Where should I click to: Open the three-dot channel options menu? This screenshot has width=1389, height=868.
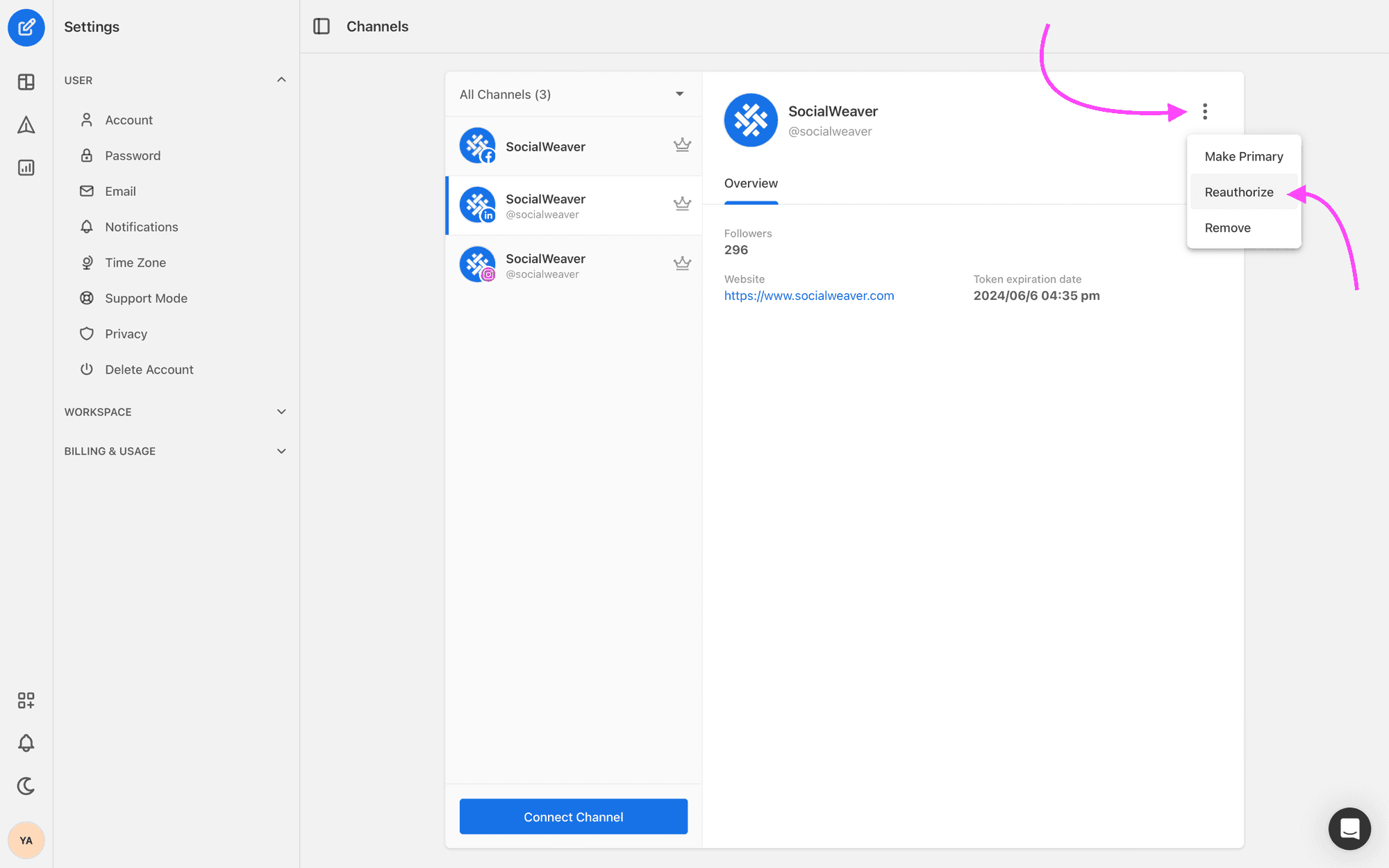coord(1205,112)
